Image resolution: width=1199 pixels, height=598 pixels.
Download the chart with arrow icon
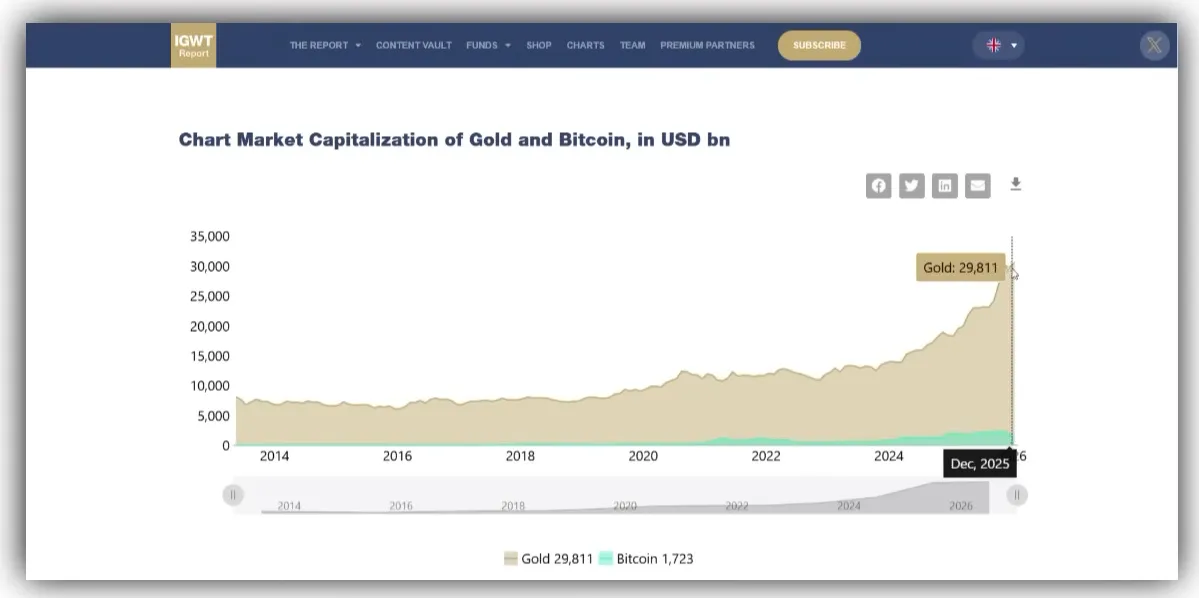(1016, 184)
